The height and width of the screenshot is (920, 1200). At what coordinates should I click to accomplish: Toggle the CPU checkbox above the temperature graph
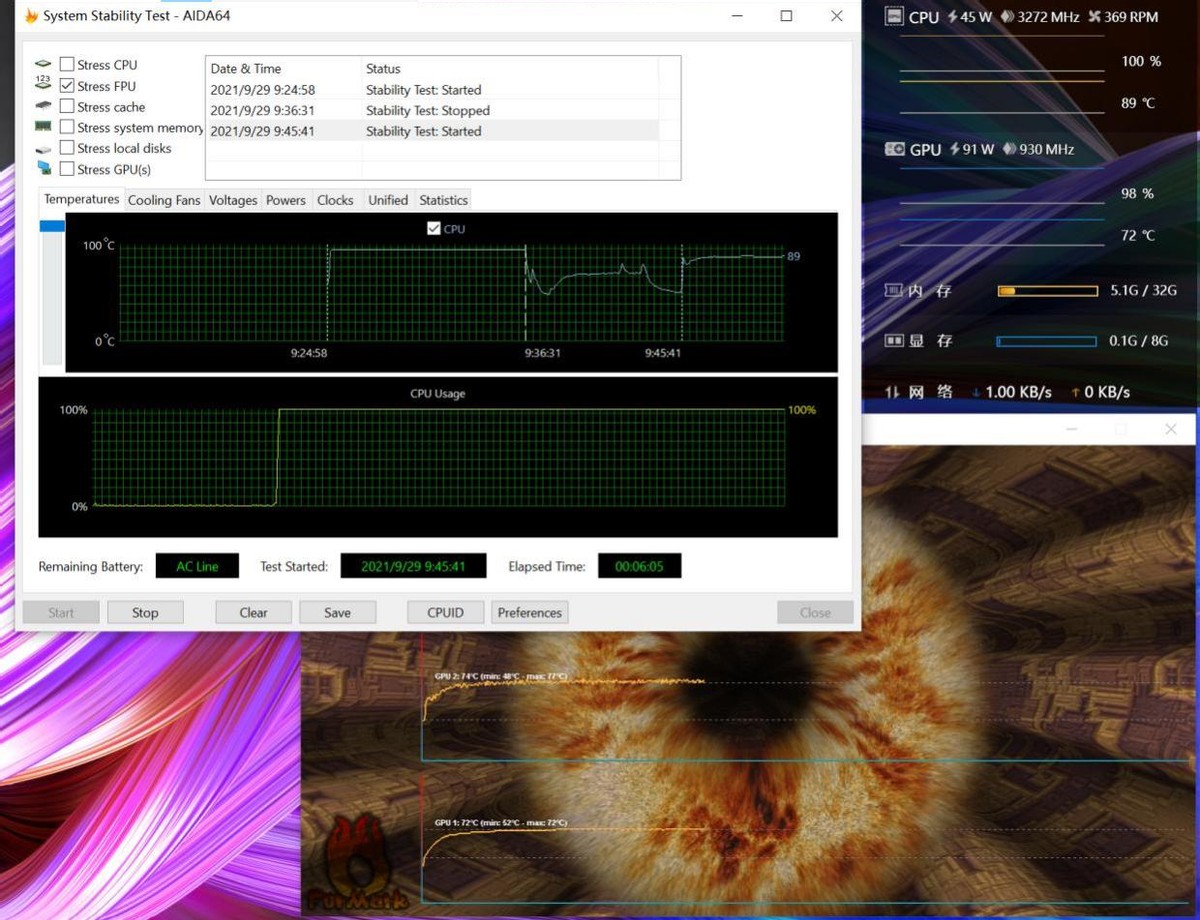[433, 229]
